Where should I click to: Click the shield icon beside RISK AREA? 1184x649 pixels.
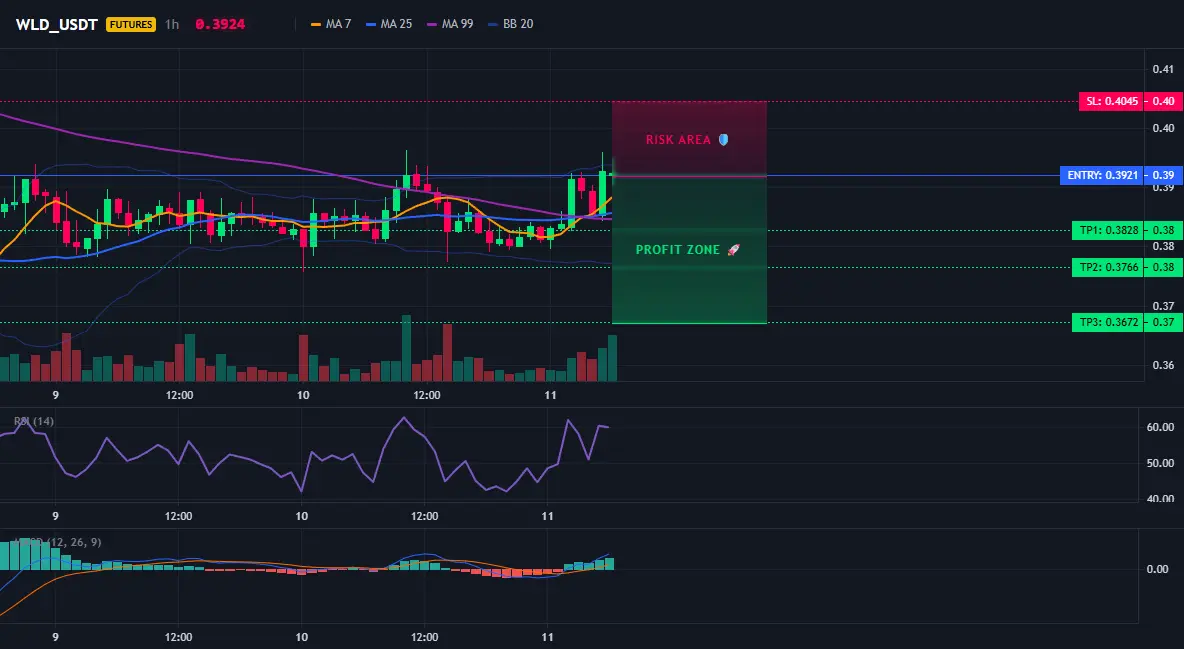723,140
